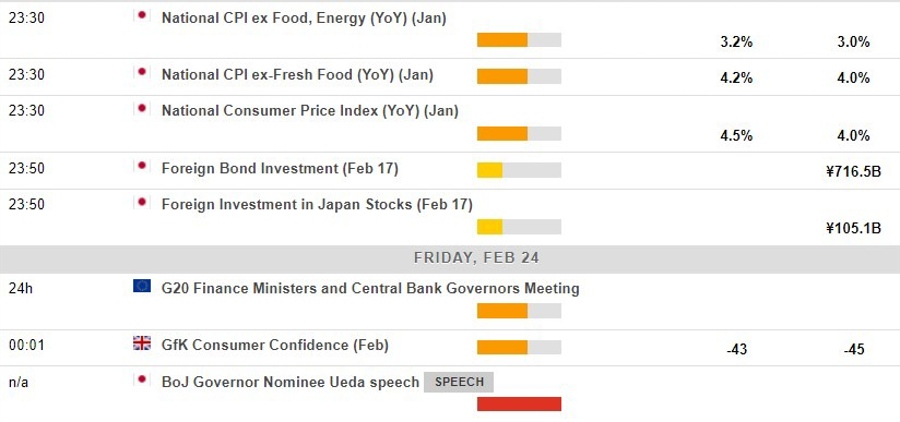Click Japan flag beside BoJ Governor Nominee Ueda speech
Image resolution: width=900 pixels, height=422 pixels.
tap(141, 381)
